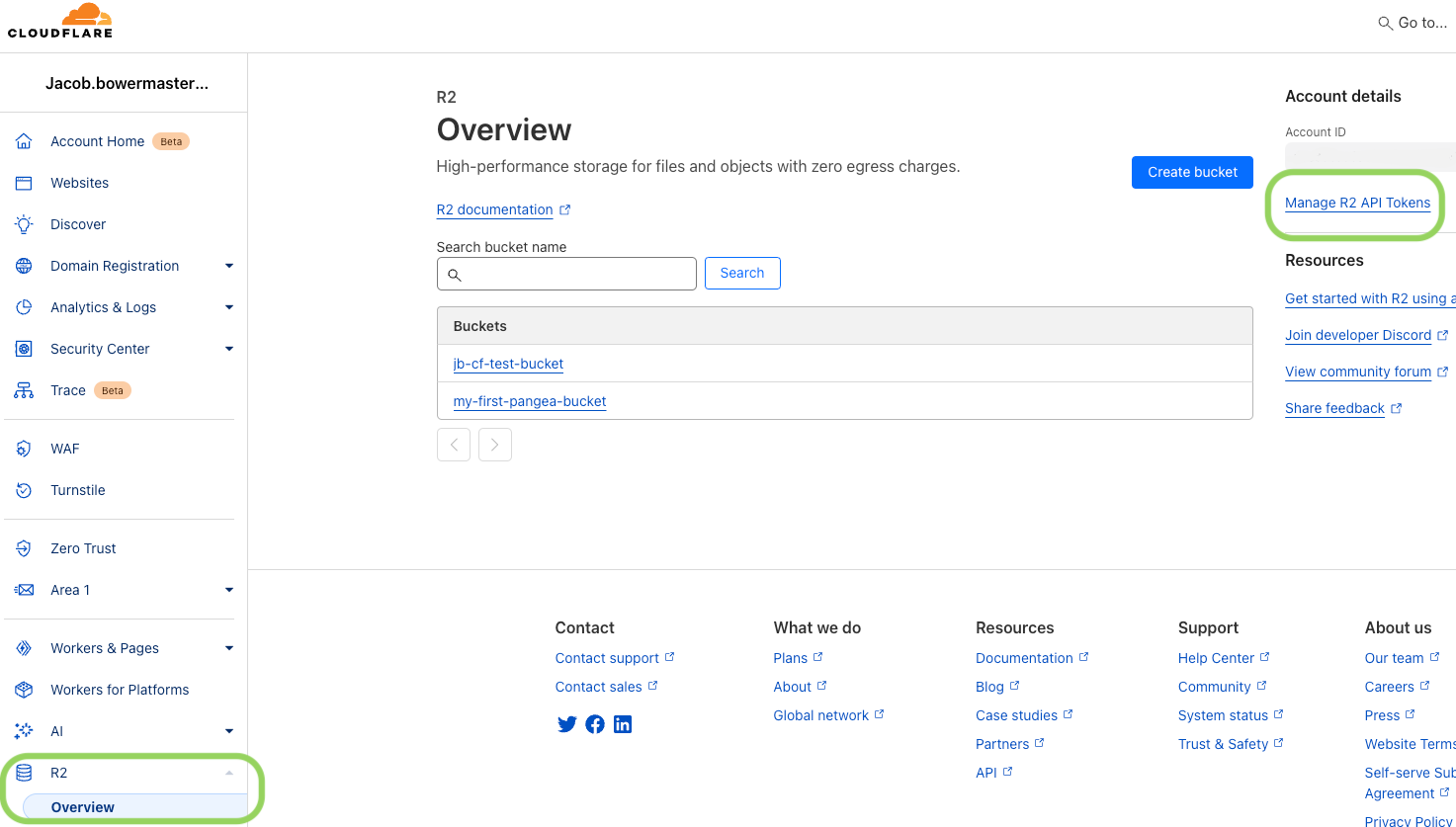Viewport: 1456px width, 827px height.
Task: Open the Facebook icon in footer
Action: coord(595,724)
